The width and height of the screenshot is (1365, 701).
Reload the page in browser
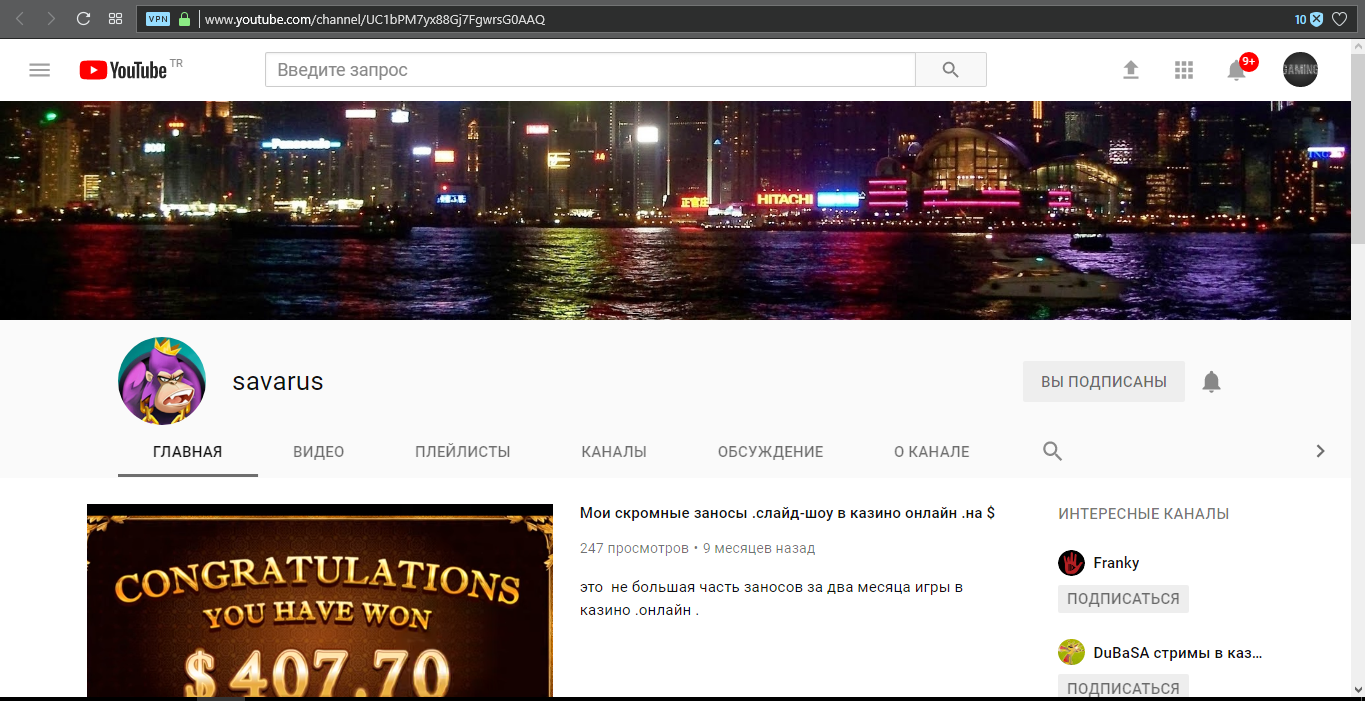(x=83, y=19)
